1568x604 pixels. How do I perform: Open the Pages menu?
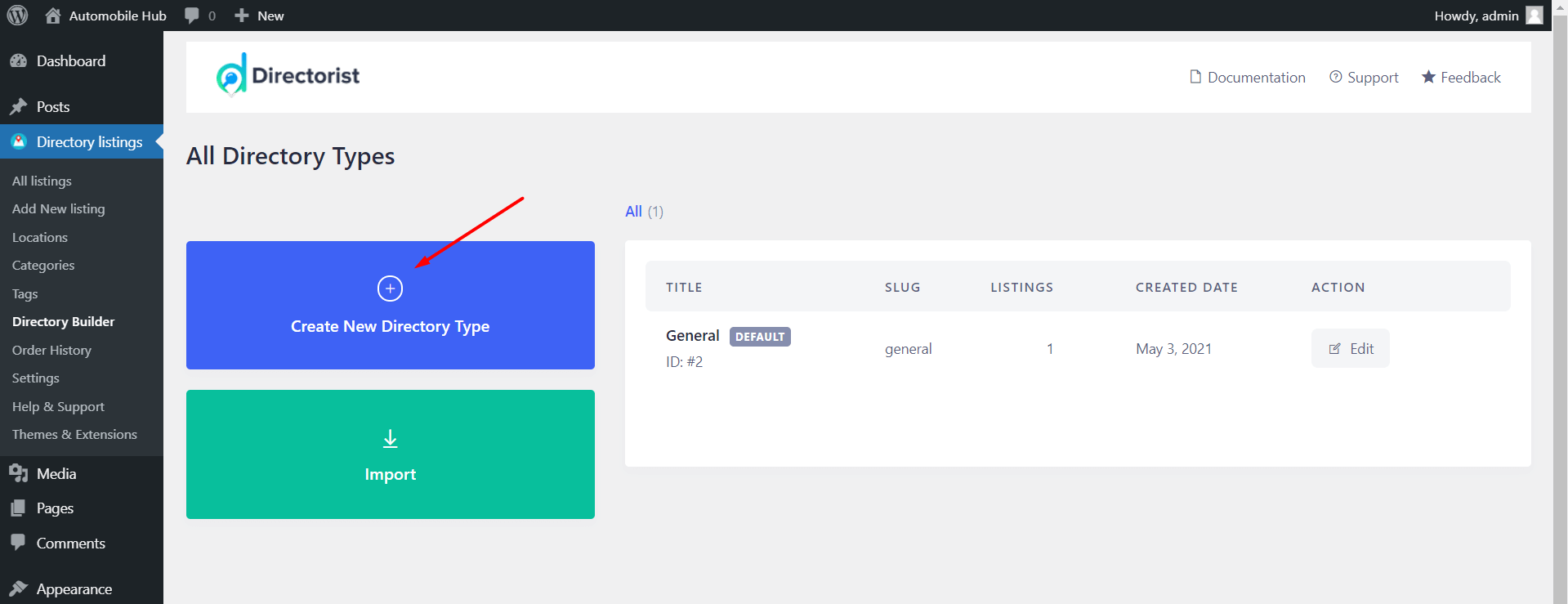[x=82, y=508]
